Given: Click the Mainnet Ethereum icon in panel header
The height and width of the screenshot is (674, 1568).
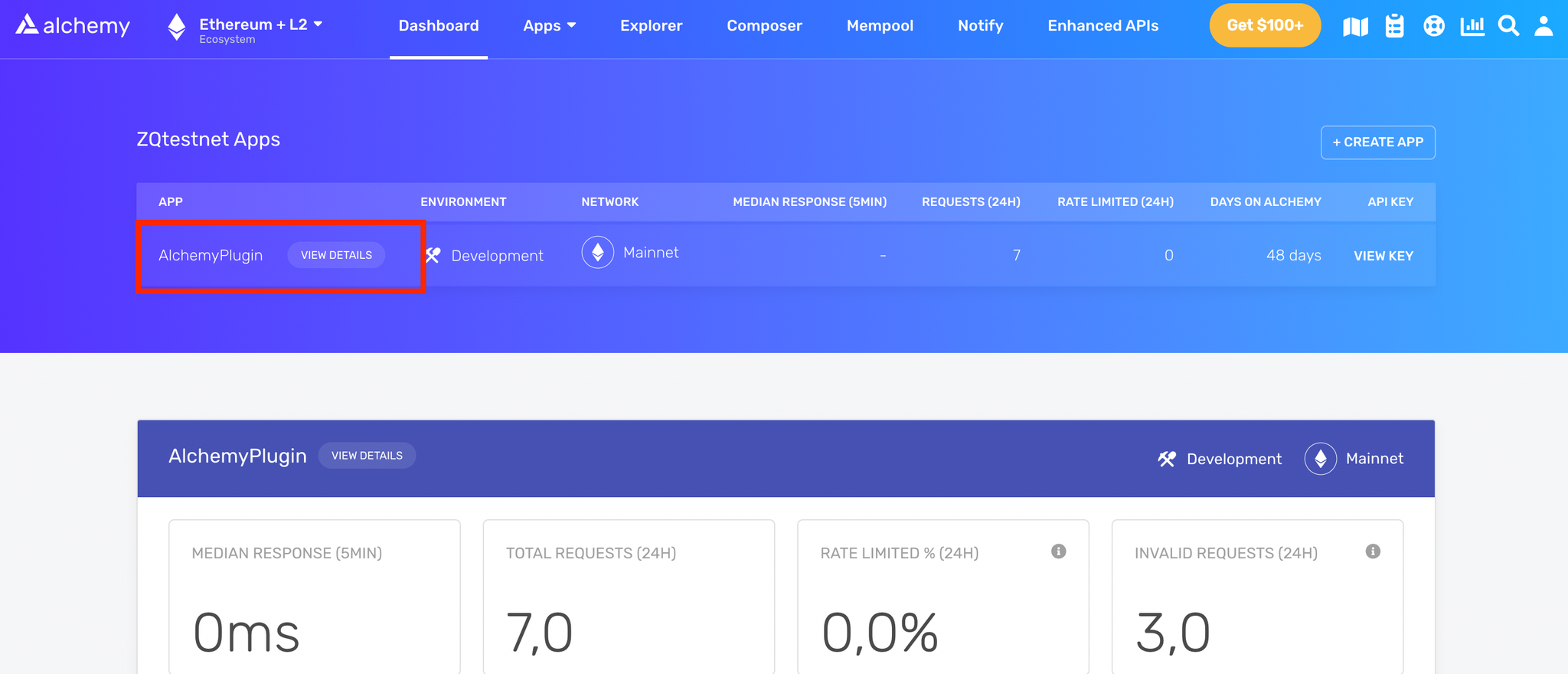Looking at the screenshot, I should [x=1321, y=459].
